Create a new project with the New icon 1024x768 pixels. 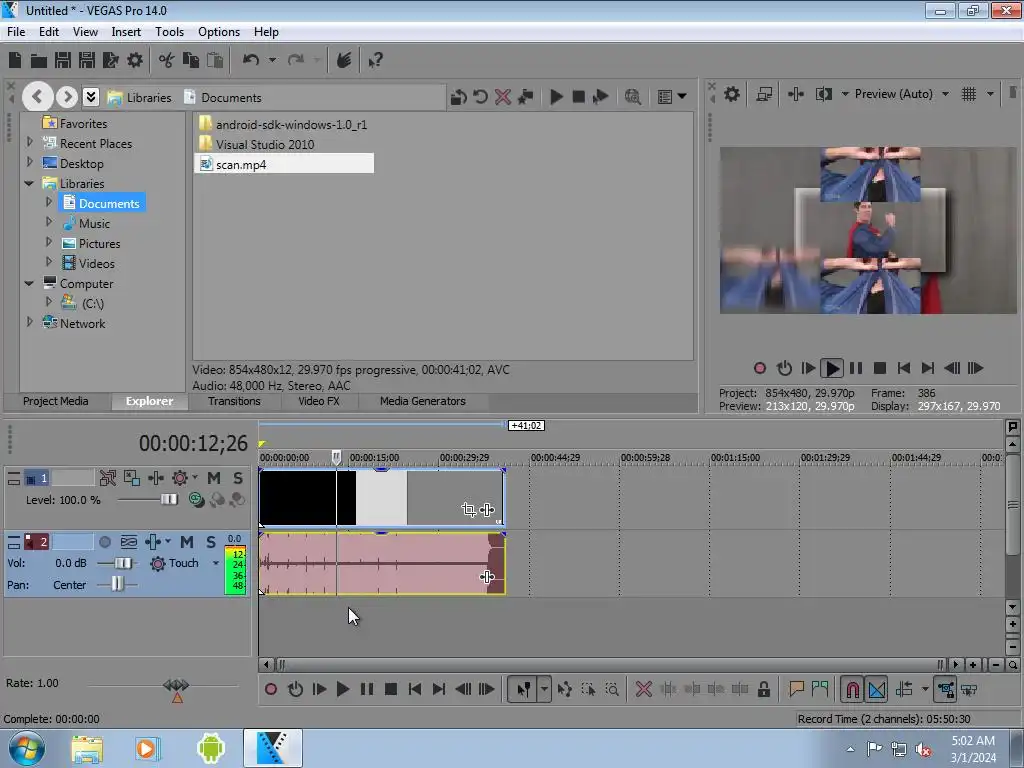click(x=15, y=61)
